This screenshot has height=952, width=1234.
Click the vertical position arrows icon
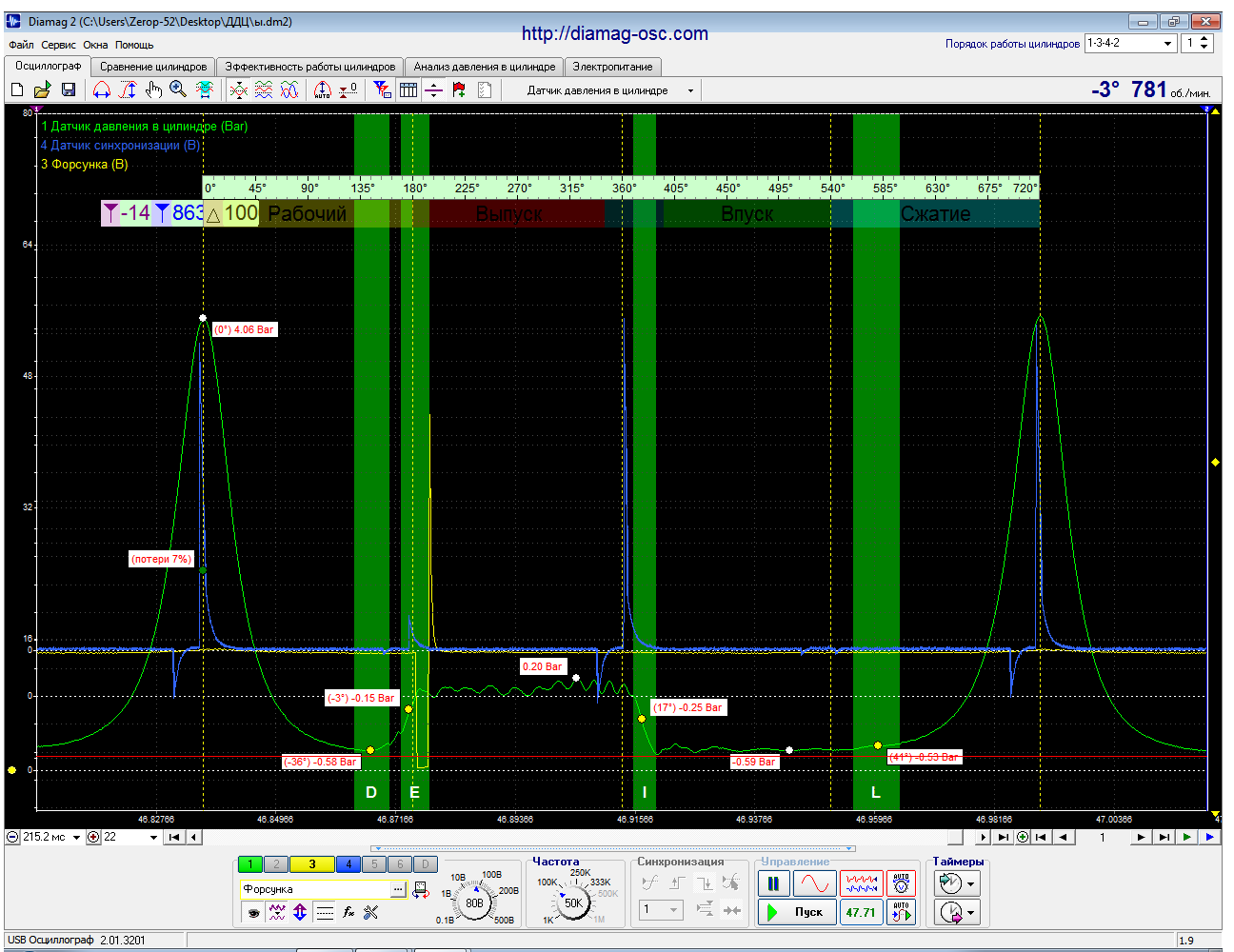[300, 912]
